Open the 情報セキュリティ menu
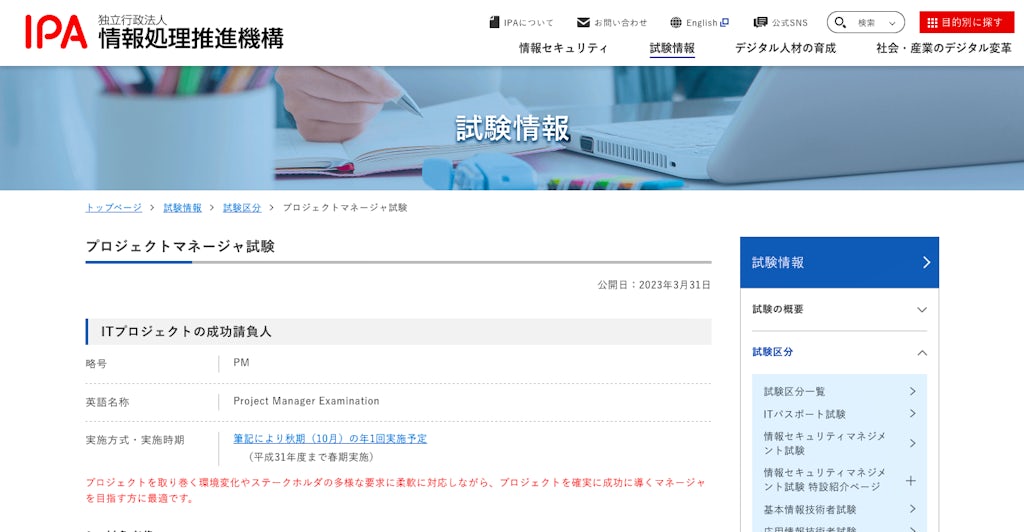This screenshot has width=1024, height=532. (563, 48)
